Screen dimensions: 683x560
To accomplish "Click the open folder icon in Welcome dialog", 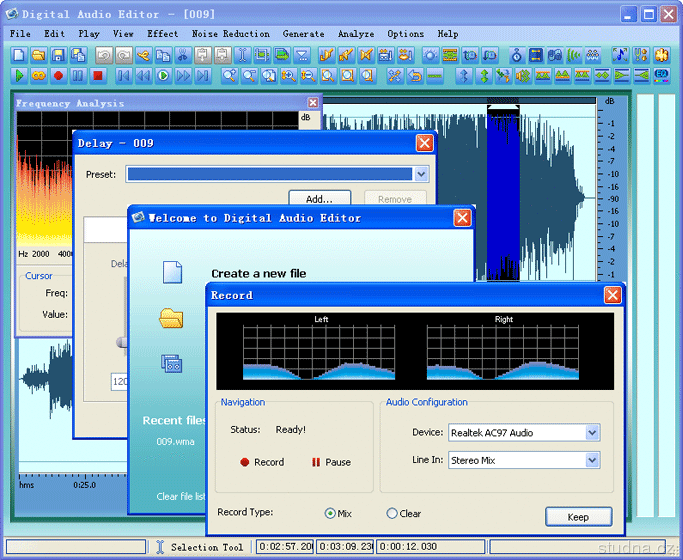I will (172, 318).
